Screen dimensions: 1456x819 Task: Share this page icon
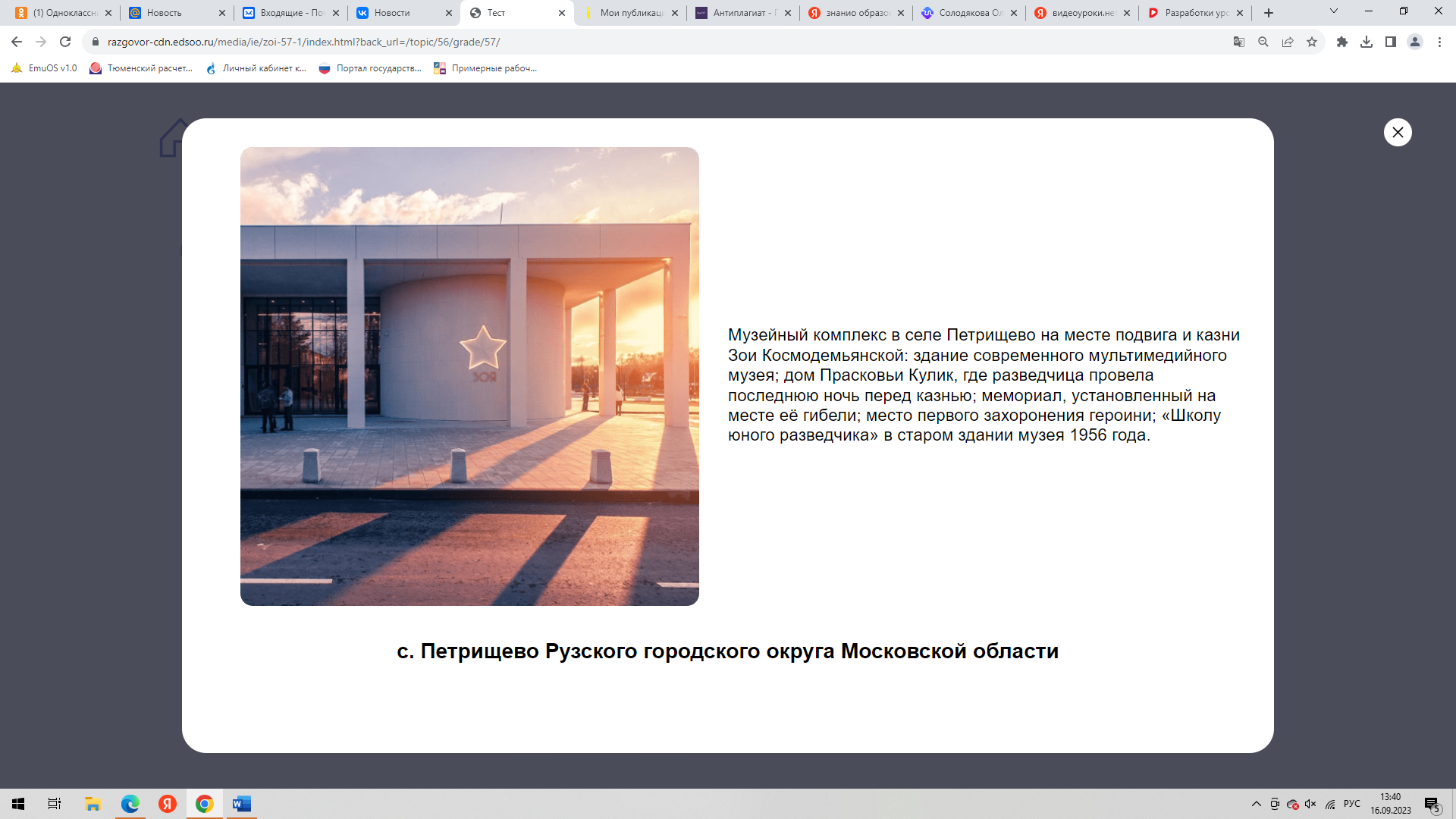1288,42
